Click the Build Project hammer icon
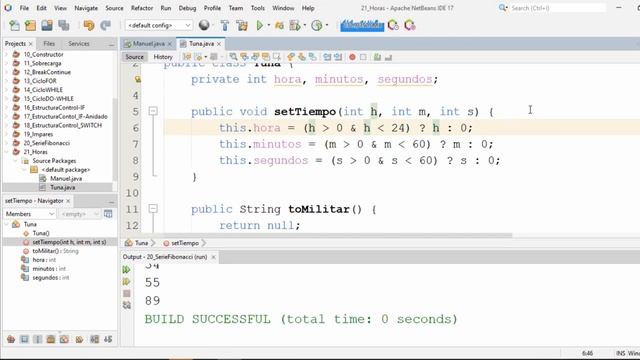Viewport: 640px width, 360px height. point(225,25)
